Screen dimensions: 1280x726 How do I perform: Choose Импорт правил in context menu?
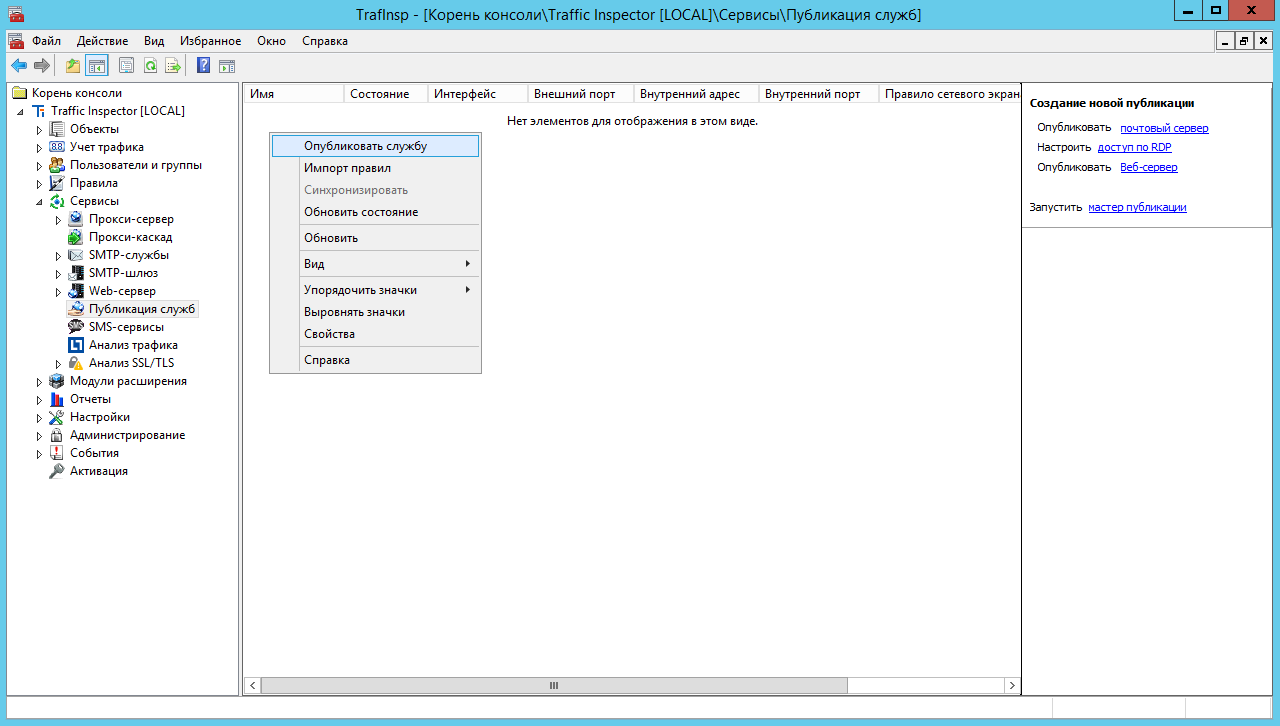375,168
